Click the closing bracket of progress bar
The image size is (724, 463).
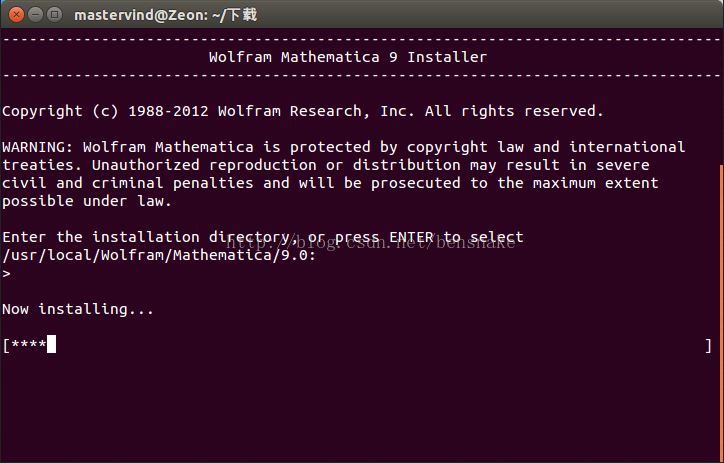click(708, 345)
